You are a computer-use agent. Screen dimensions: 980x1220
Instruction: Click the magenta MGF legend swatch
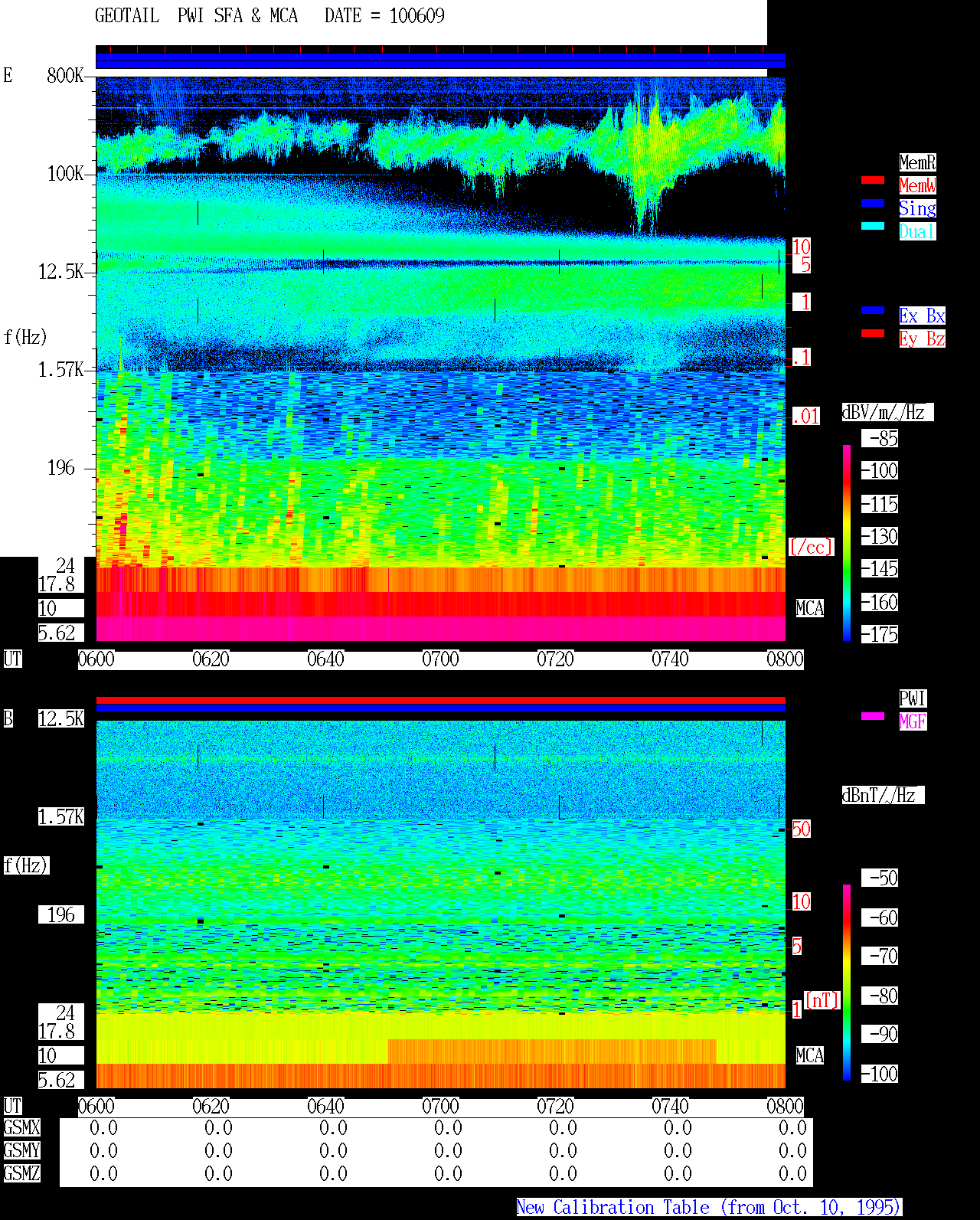click(x=873, y=716)
